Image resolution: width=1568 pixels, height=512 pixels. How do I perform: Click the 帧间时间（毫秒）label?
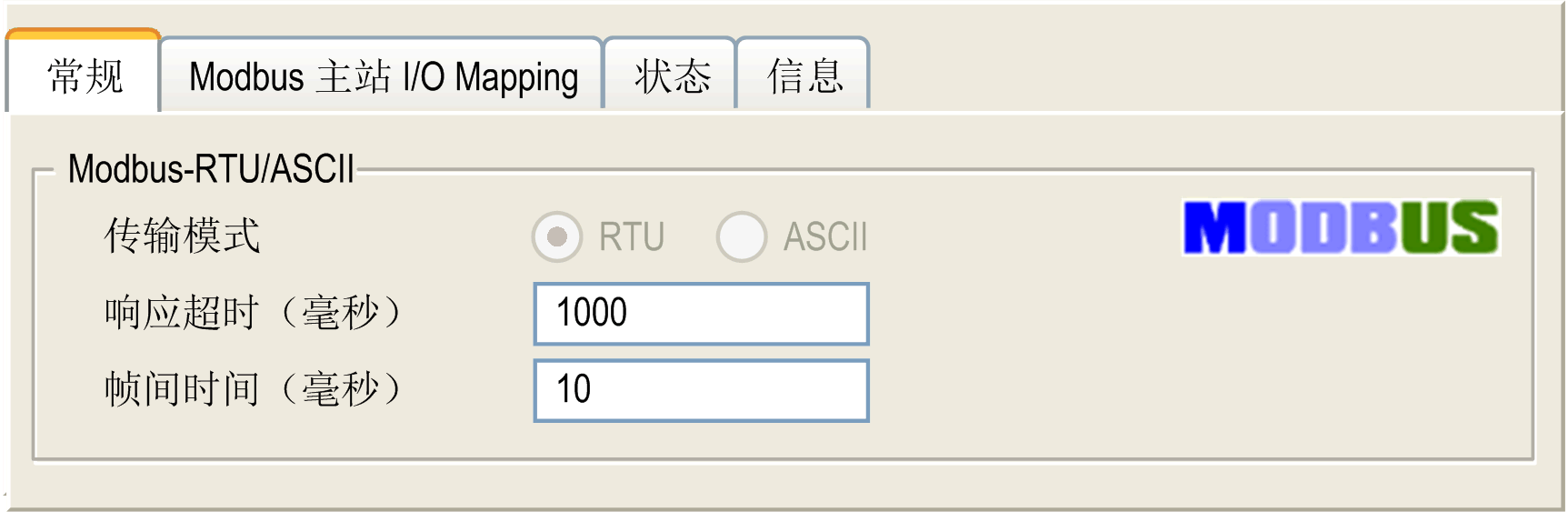[255, 389]
